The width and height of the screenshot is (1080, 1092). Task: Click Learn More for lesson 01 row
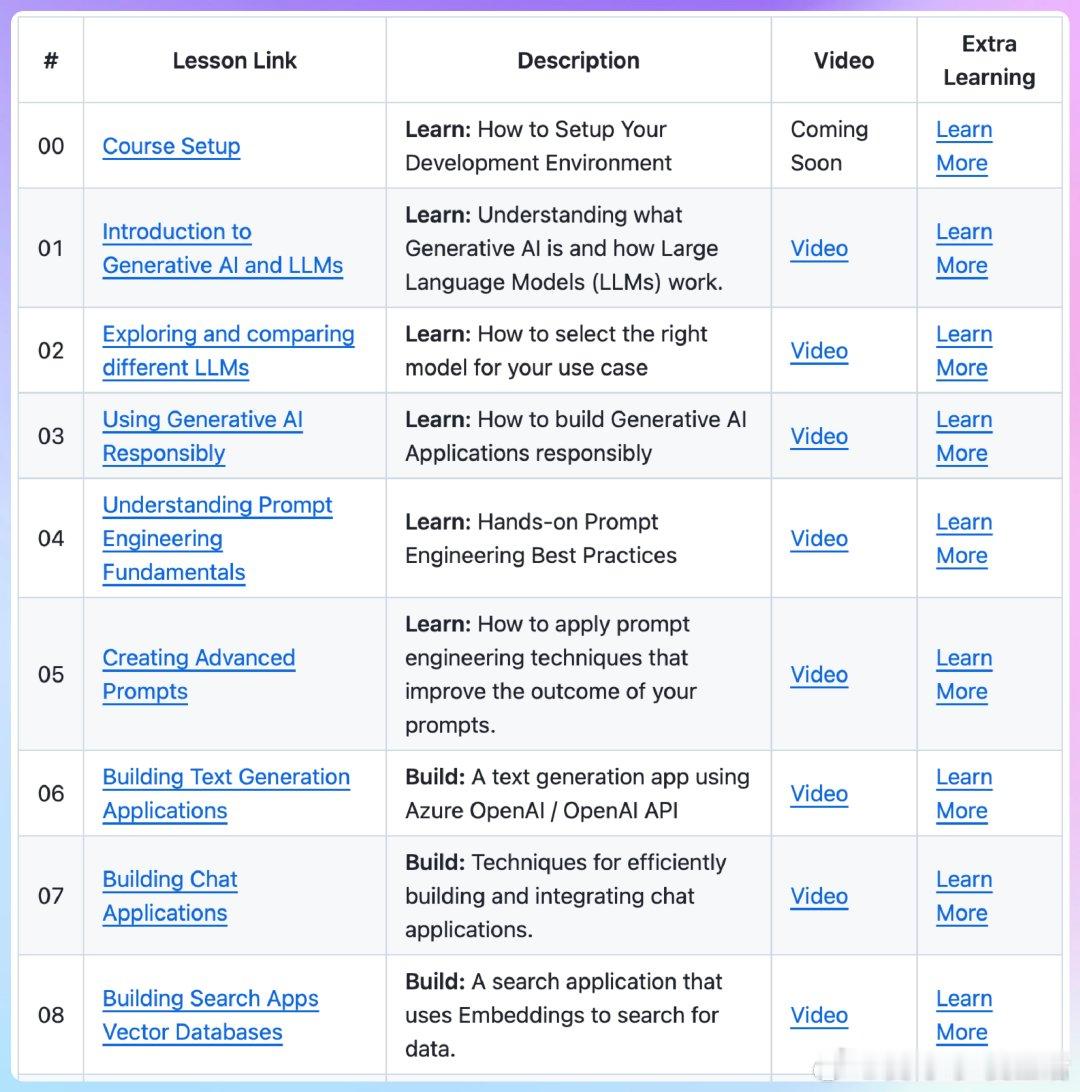[x=964, y=249]
